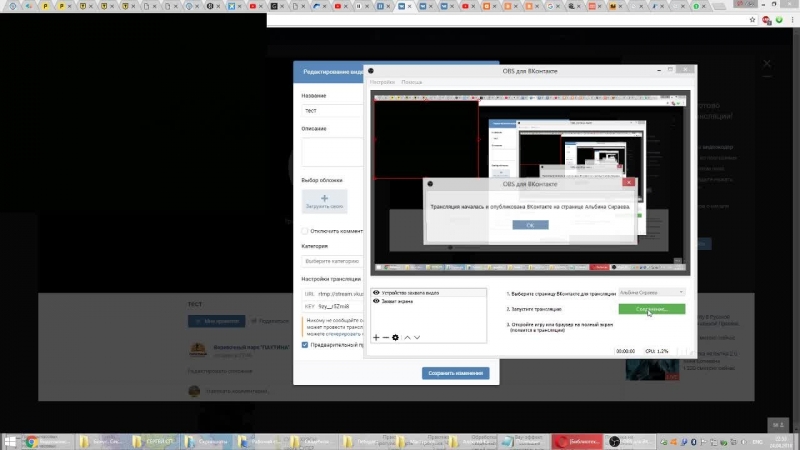Click the OBS logo in the main window title bar
Viewport: 800px width, 450px height.
[x=371, y=71]
